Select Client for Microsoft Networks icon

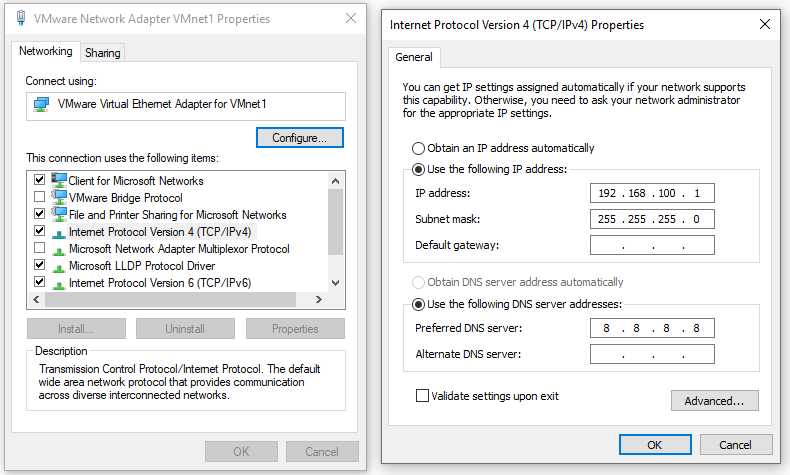[59, 179]
